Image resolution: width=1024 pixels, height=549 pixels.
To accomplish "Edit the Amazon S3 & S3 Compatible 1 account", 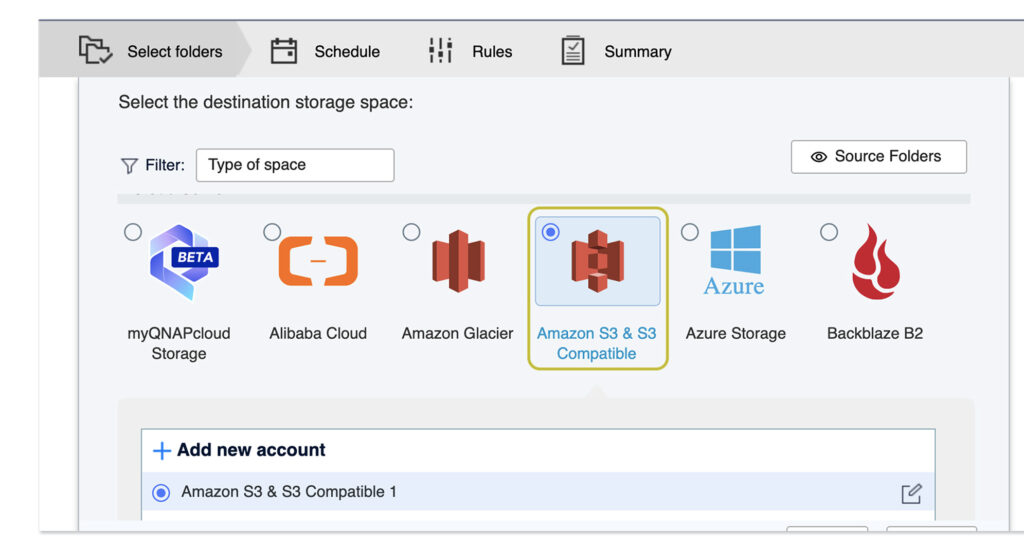I will click(911, 494).
